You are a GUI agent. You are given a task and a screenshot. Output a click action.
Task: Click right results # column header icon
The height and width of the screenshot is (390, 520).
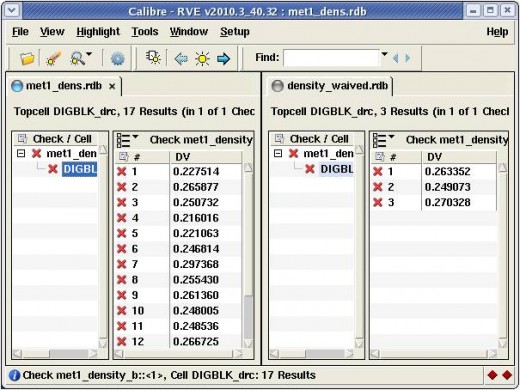coord(380,156)
